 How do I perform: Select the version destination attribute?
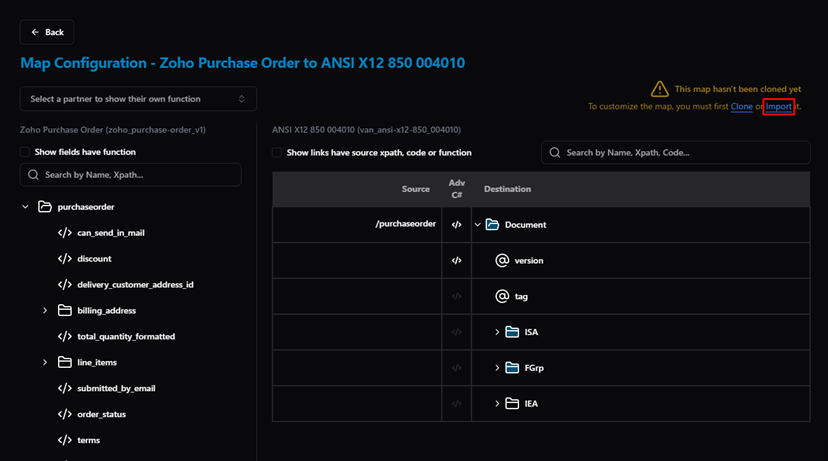[529, 260]
